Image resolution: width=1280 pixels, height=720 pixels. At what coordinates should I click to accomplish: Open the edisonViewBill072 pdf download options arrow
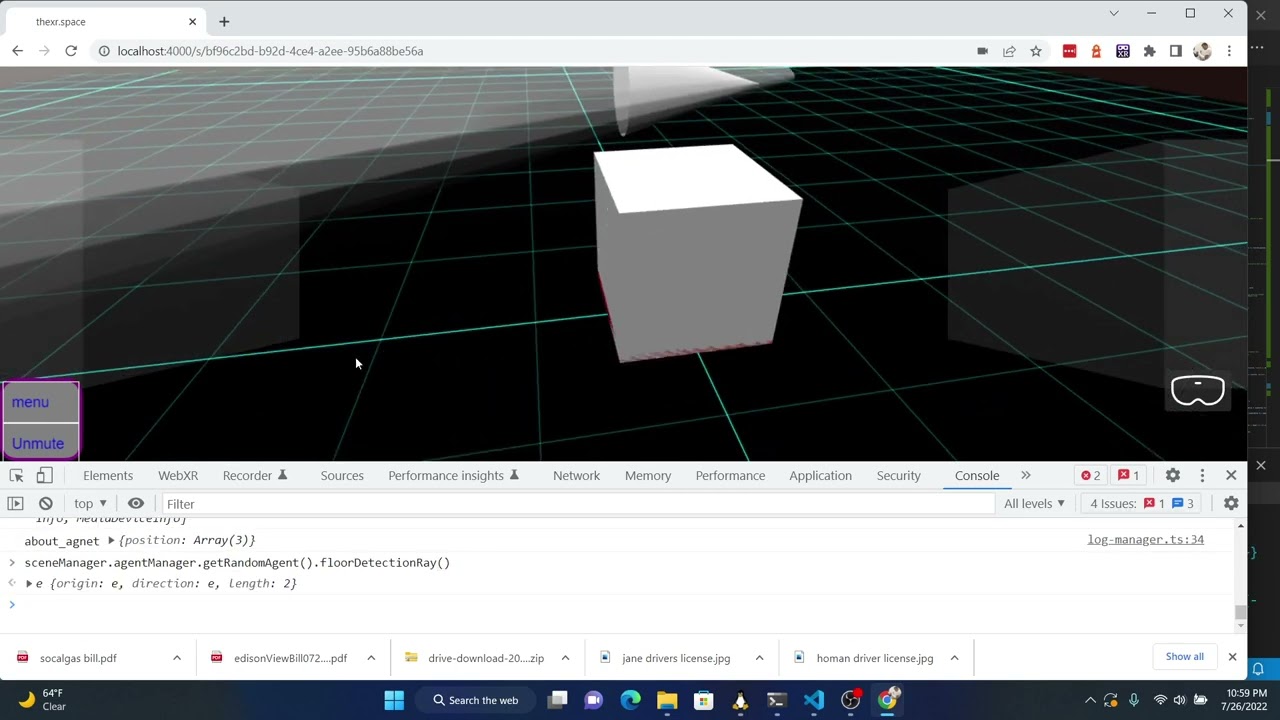(x=371, y=658)
